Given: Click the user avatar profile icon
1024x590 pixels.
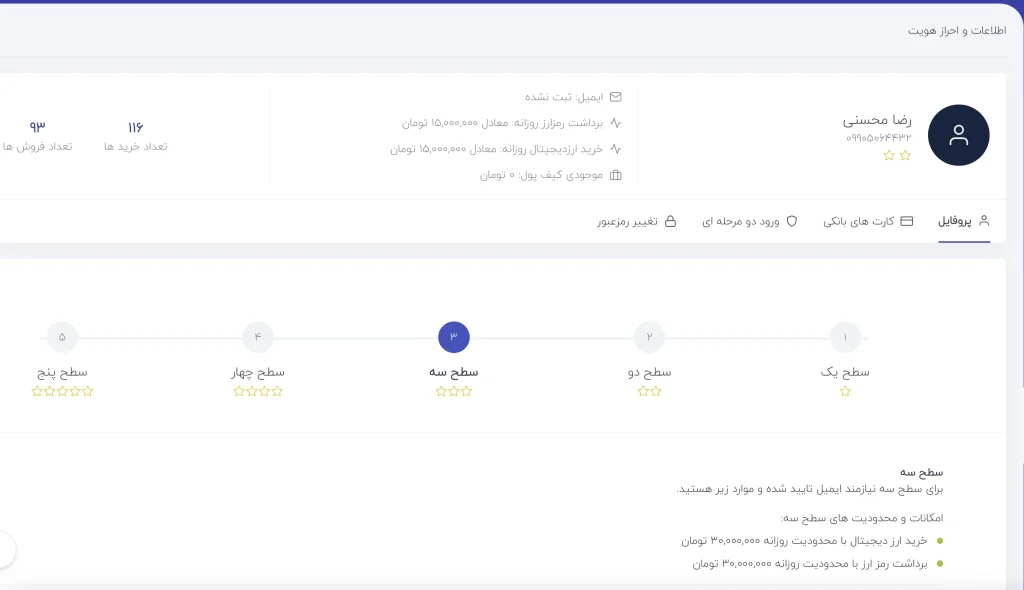Looking at the screenshot, I should pyautogui.click(x=958, y=135).
